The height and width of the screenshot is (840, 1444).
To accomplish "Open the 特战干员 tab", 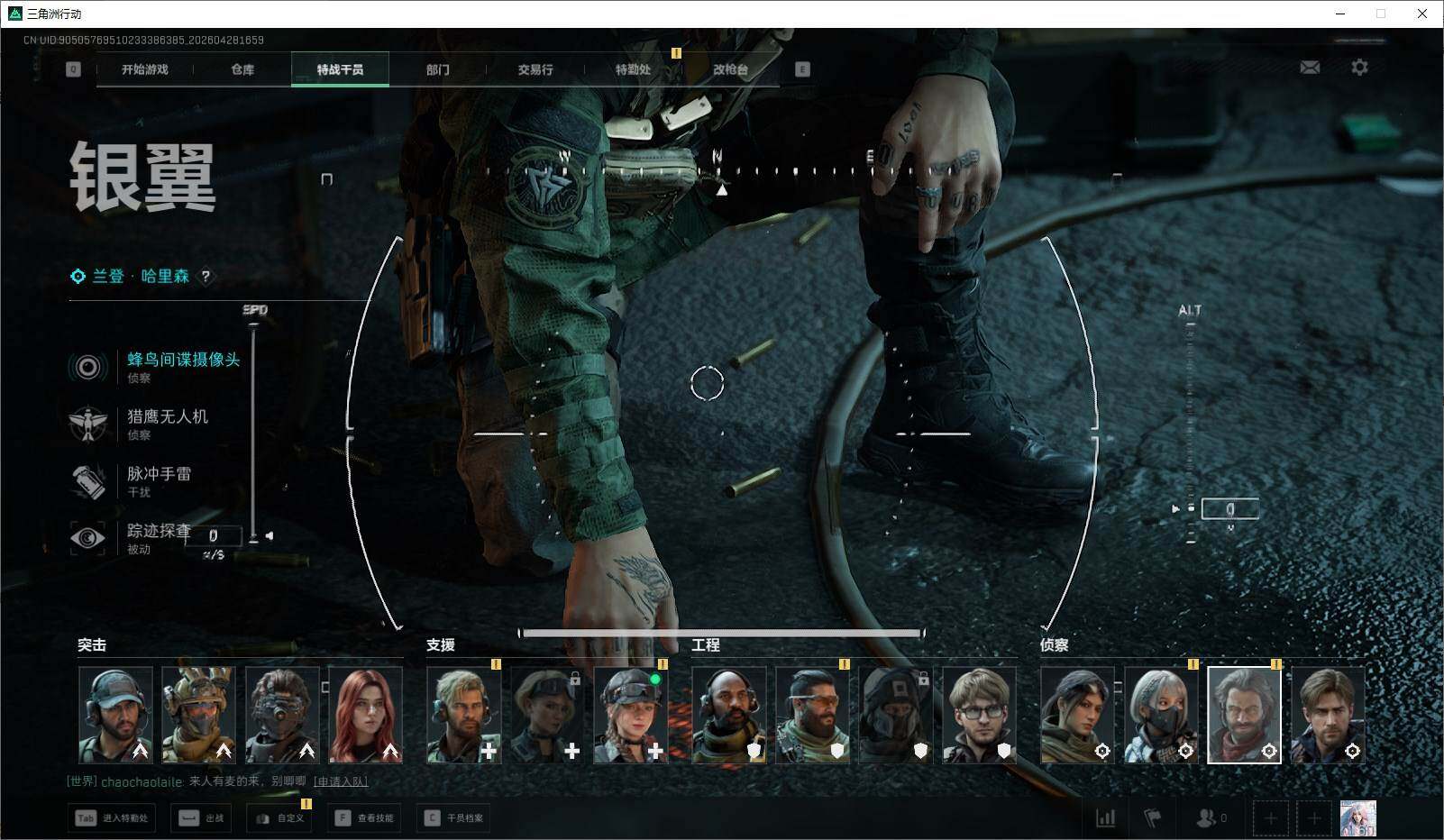I will [340, 69].
